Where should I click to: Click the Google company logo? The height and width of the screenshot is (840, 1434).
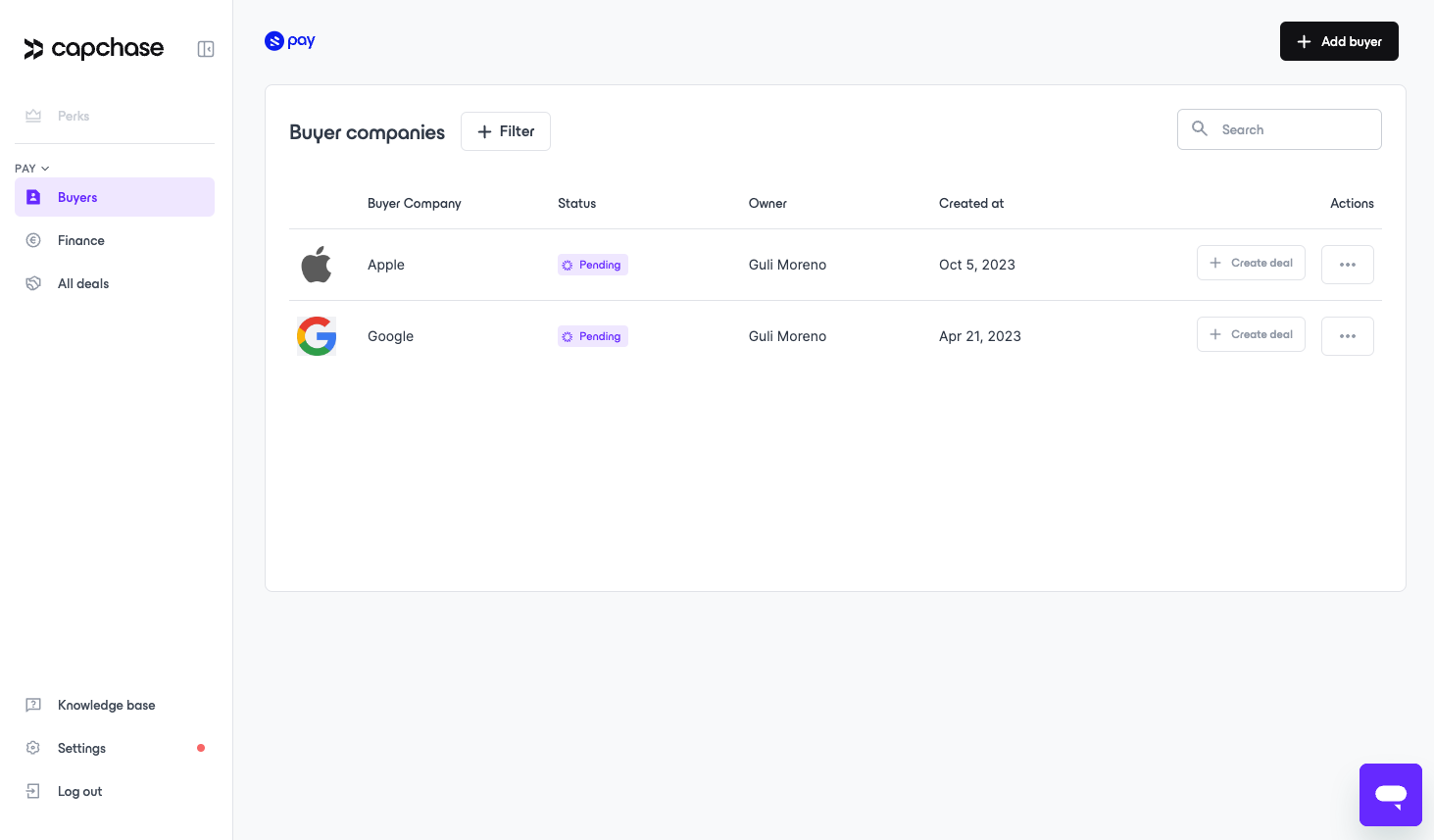point(317,336)
